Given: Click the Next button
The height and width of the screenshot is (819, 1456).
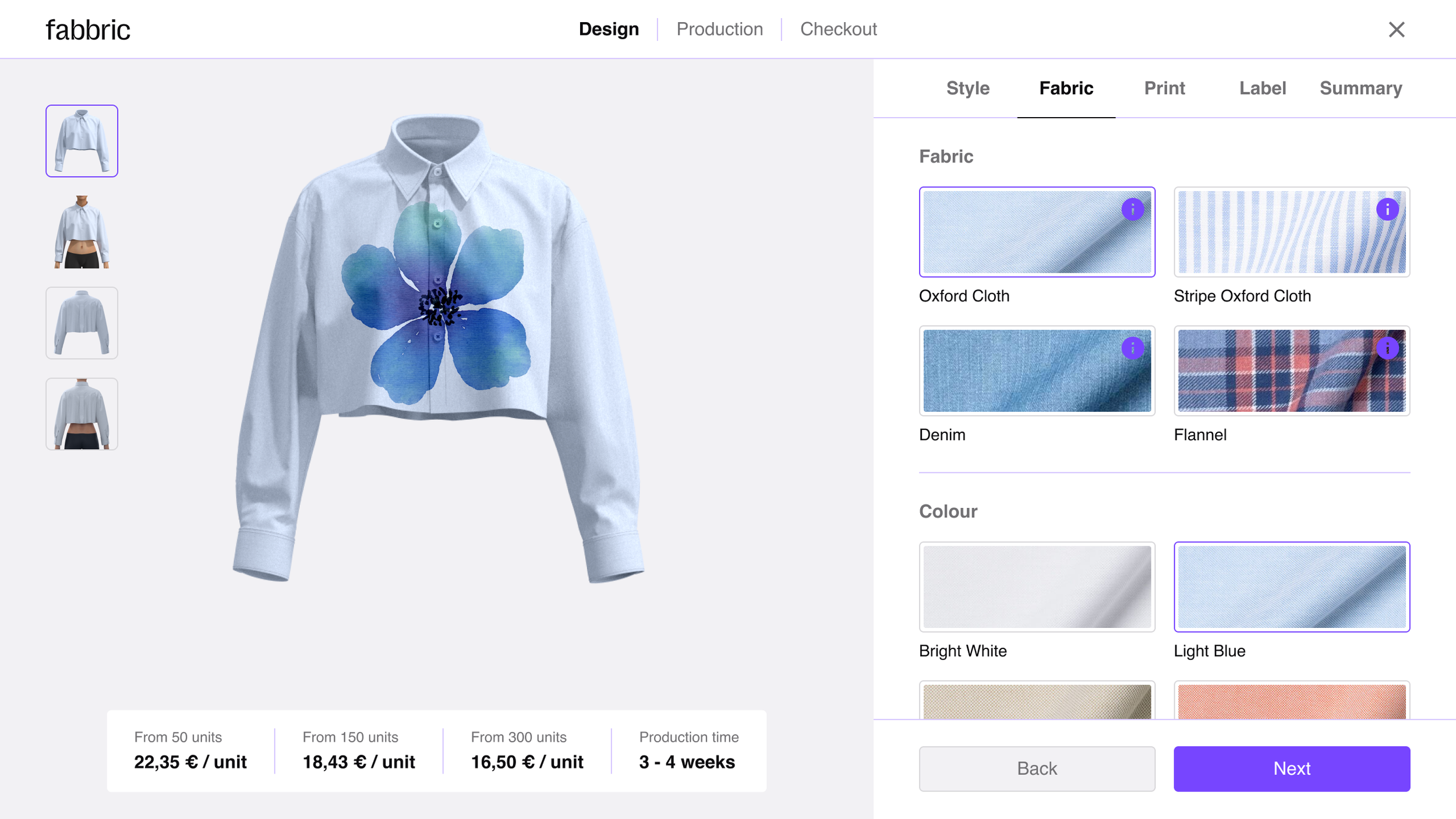Looking at the screenshot, I should pyautogui.click(x=1292, y=768).
